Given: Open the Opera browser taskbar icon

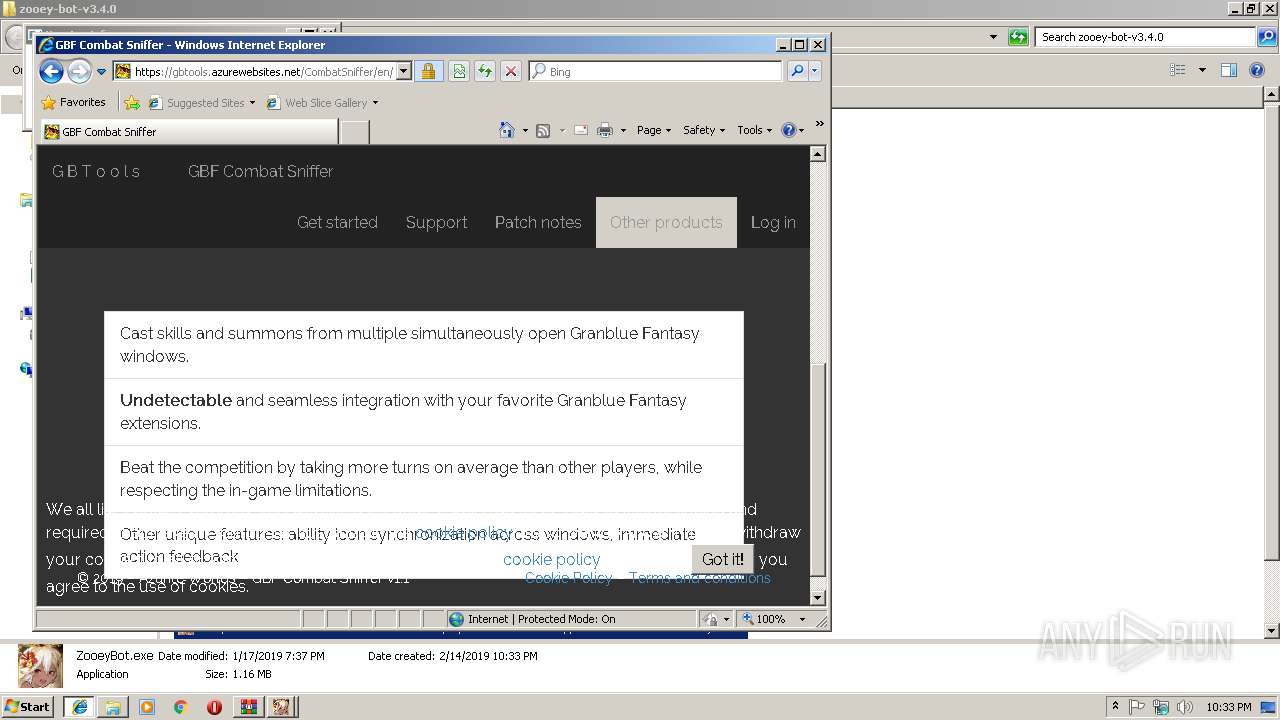Looking at the screenshot, I should [x=214, y=706].
